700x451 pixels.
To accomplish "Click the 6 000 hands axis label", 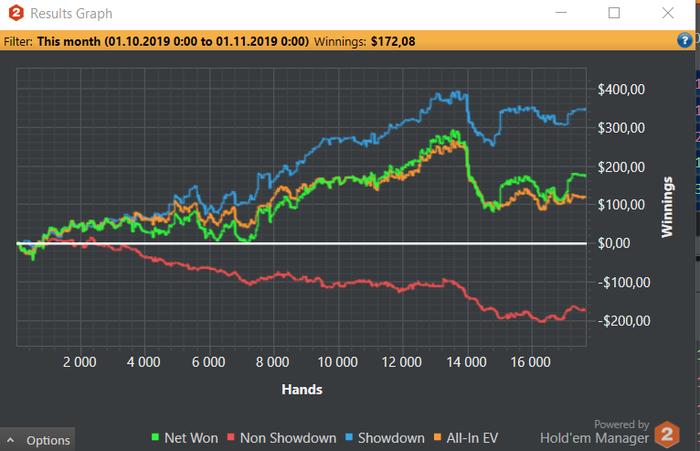I will coord(208,362).
